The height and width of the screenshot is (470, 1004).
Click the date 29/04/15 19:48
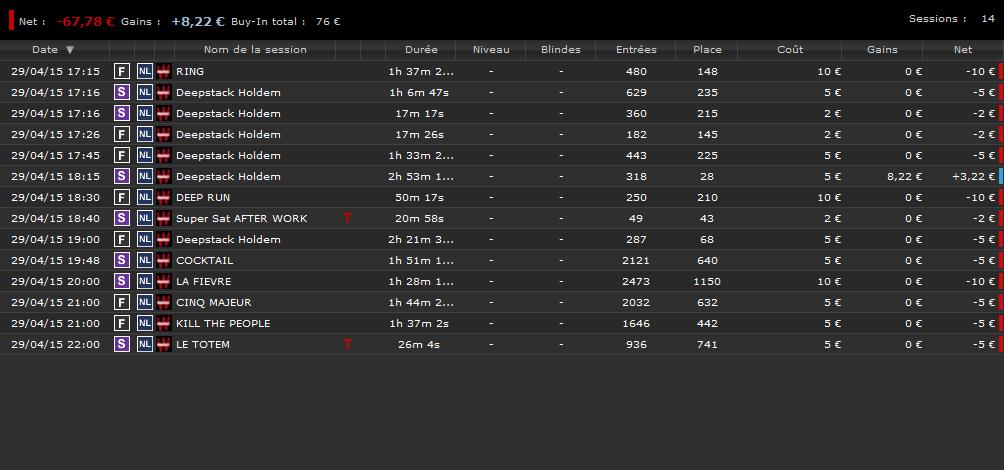click(x=56, y=260)
